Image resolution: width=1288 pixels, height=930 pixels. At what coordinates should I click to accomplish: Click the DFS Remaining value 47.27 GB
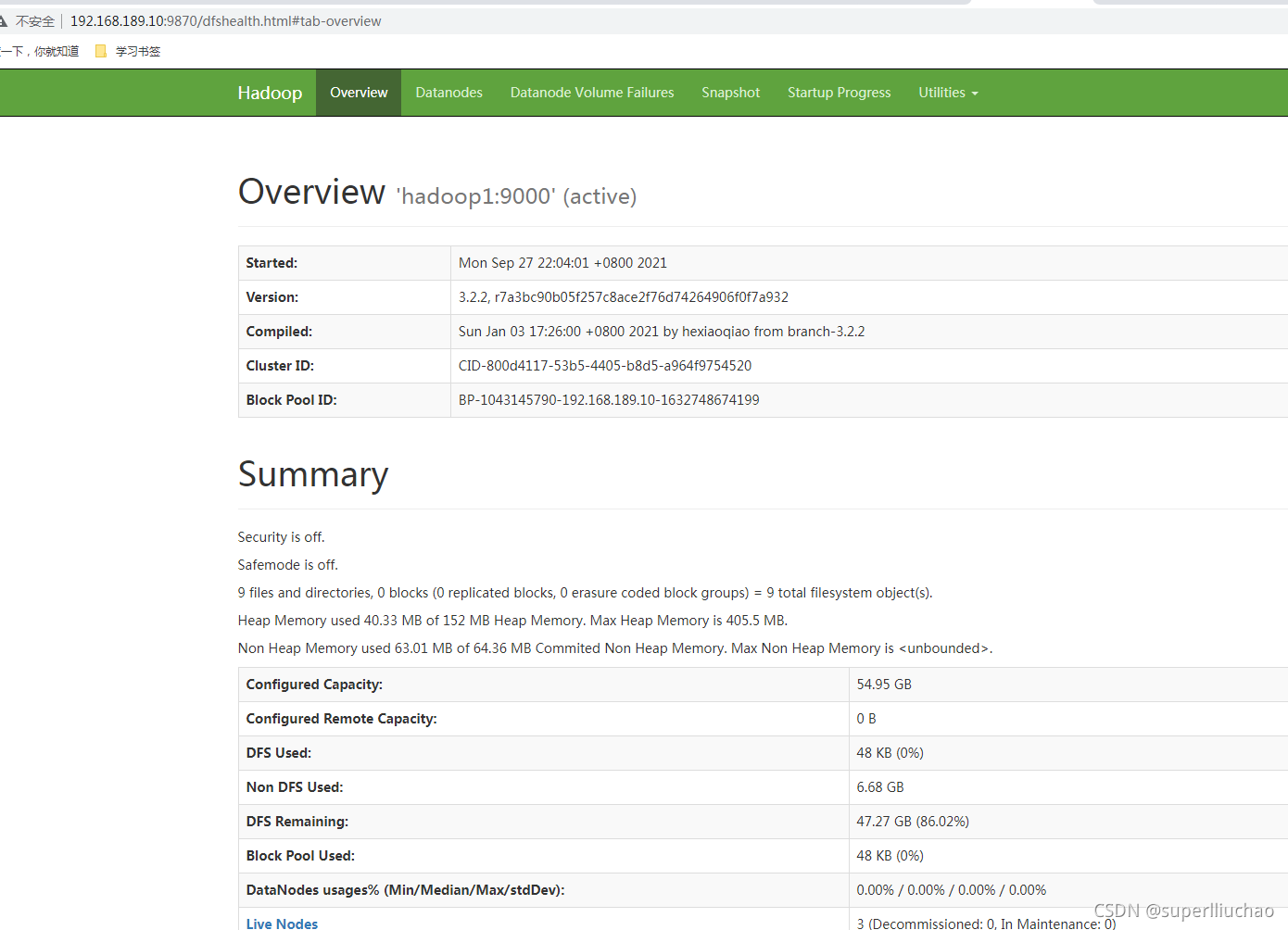click(913, 822)
